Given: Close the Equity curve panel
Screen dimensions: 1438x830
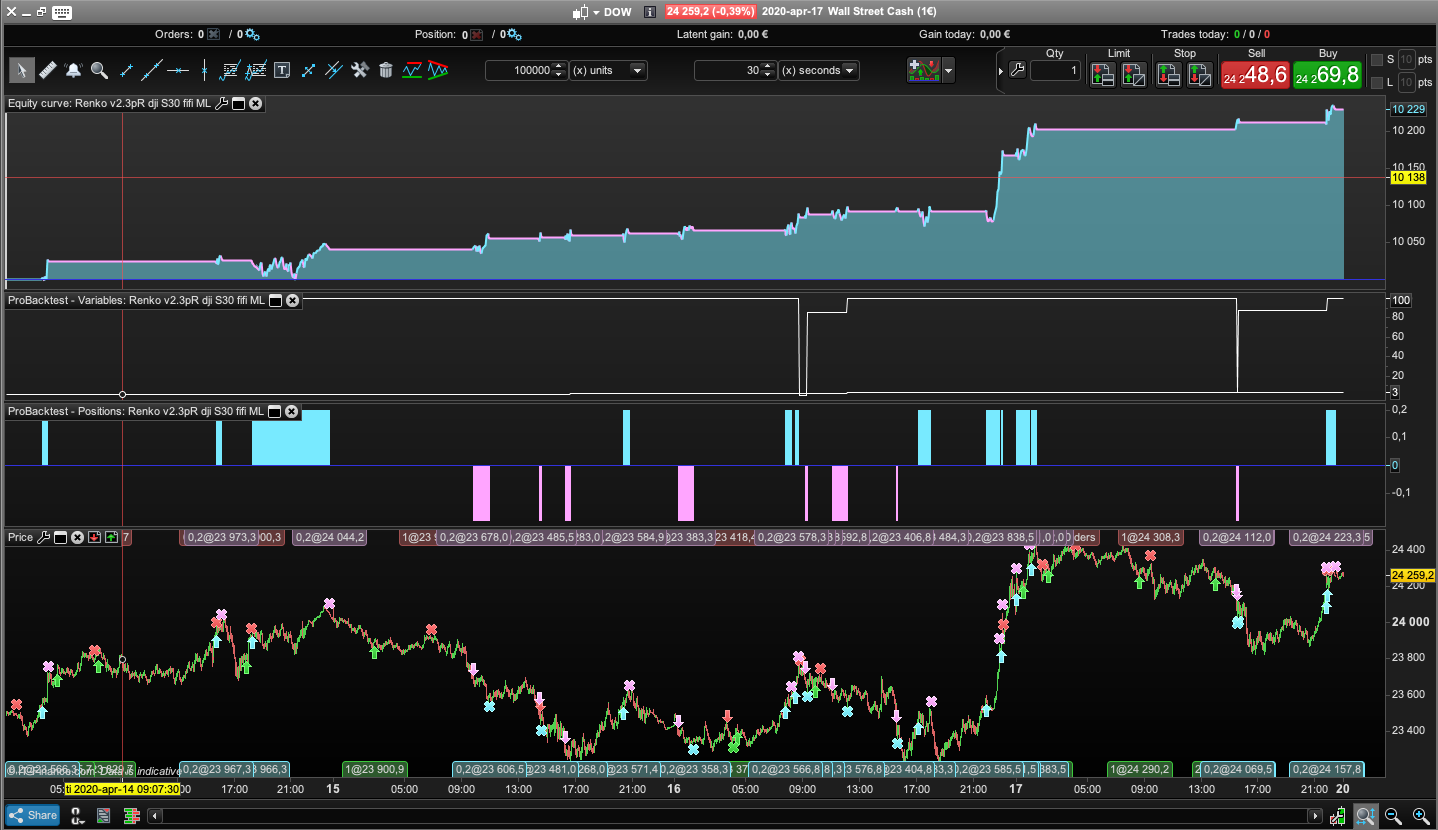Looking at the screenshot, I should click(256, 103).
